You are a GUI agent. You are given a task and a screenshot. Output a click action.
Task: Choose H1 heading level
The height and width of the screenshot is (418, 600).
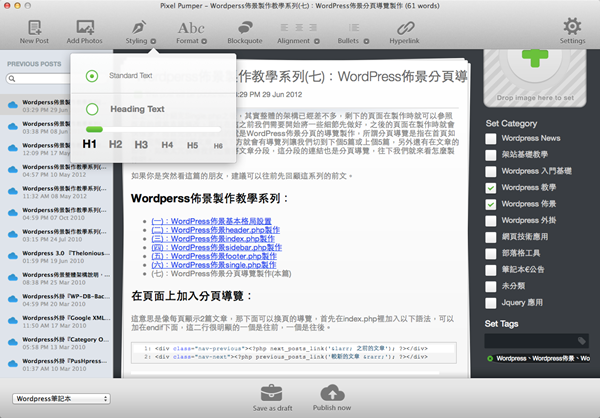tap(90, 144)
